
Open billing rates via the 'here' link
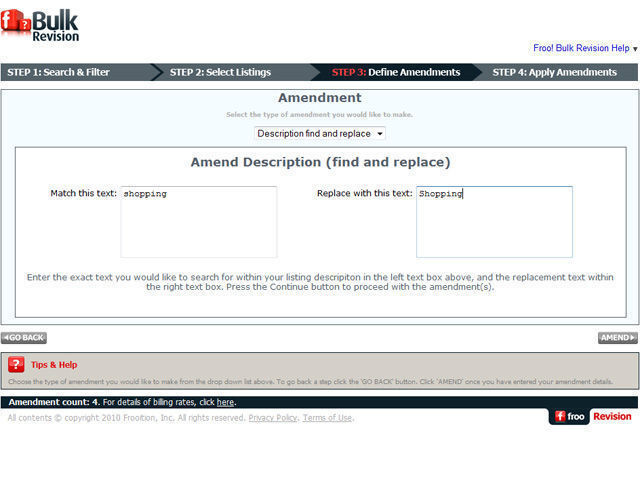pyautogui.click(x=225, y=402)
